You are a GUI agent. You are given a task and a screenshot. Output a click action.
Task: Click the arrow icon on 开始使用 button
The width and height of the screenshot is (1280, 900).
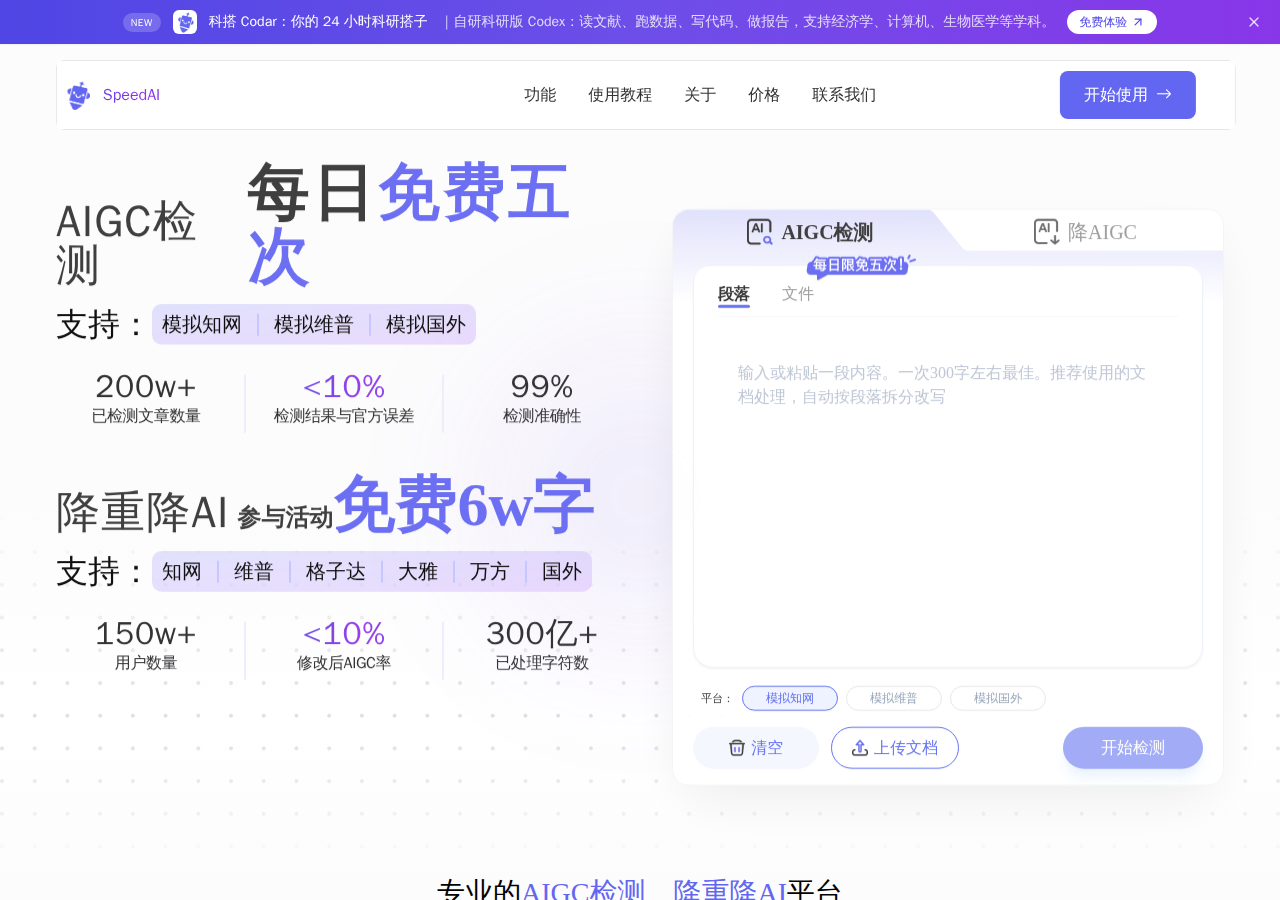[1164, 94]
